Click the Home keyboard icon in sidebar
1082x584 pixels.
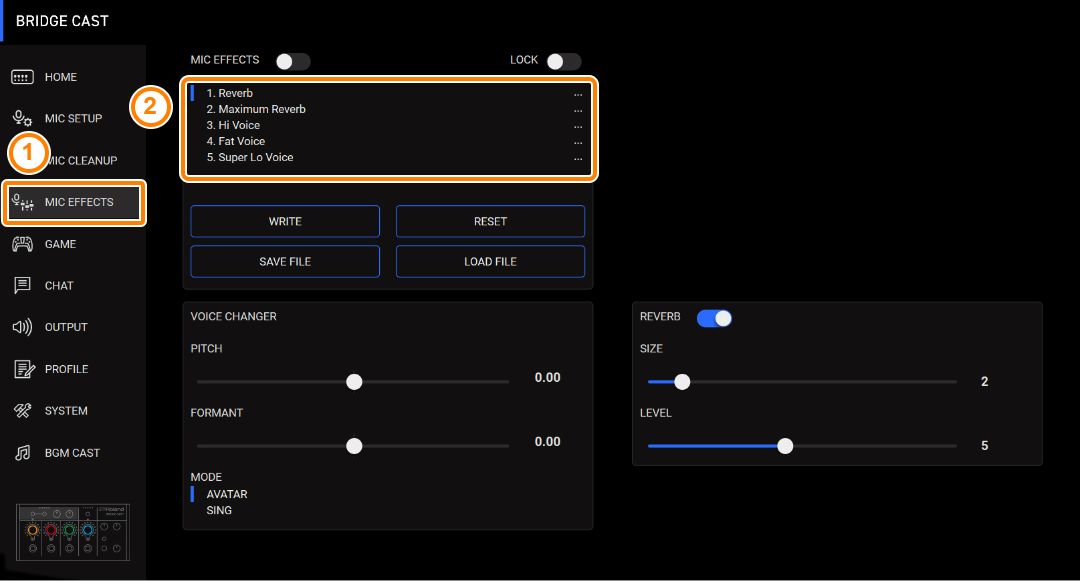click(22, 77)
